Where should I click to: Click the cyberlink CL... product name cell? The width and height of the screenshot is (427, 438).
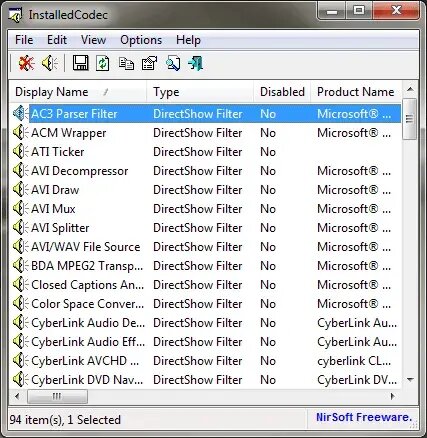pyautogui.click(x=354, y=361)
